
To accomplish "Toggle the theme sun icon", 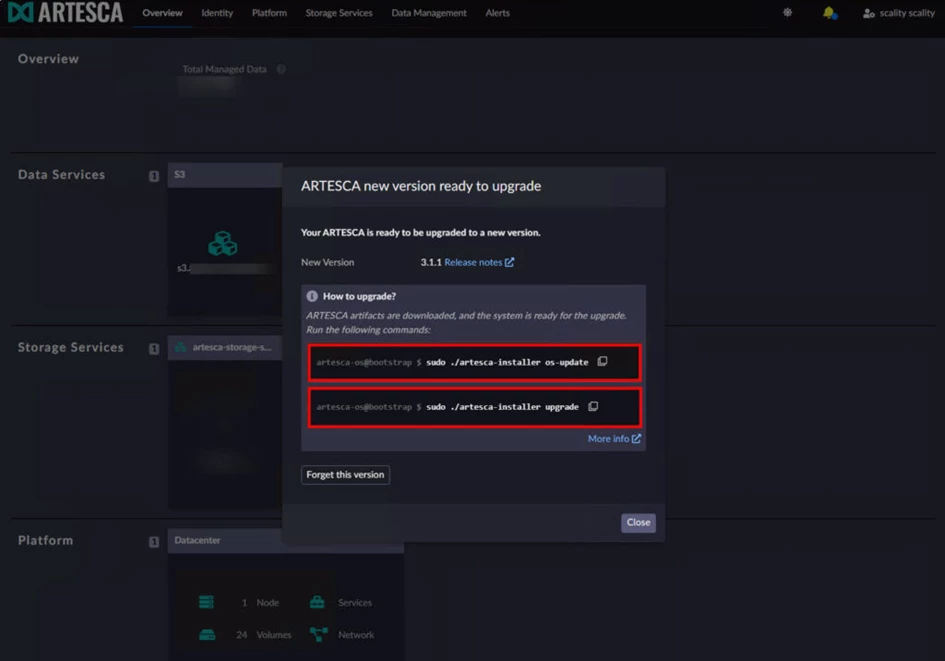I will pos(787,13).
